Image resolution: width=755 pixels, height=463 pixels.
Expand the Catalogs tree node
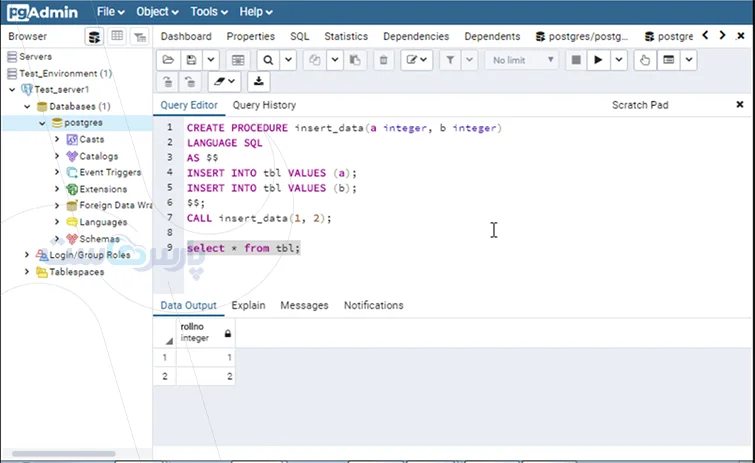click(x=57, y=156)
